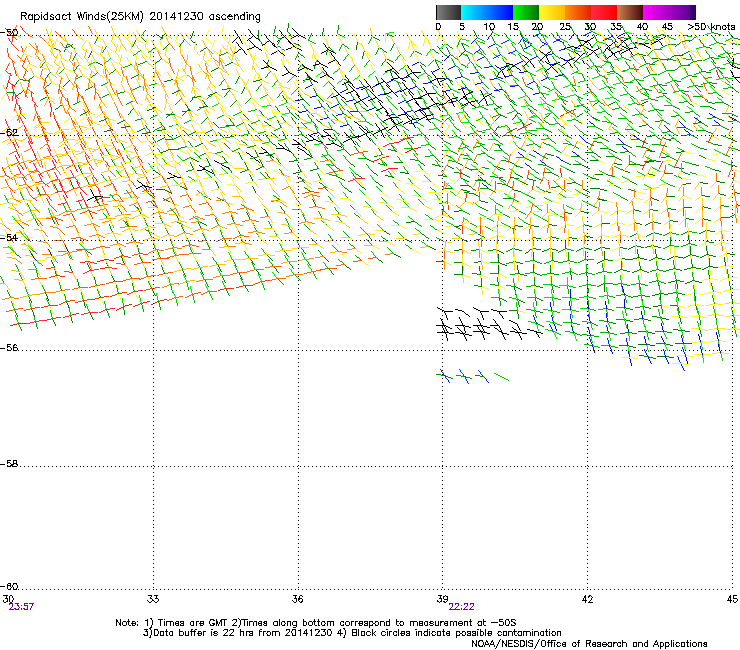Click the latitude label '-54'
Viewport: 740px width, 650px height.
click(9, 237)
